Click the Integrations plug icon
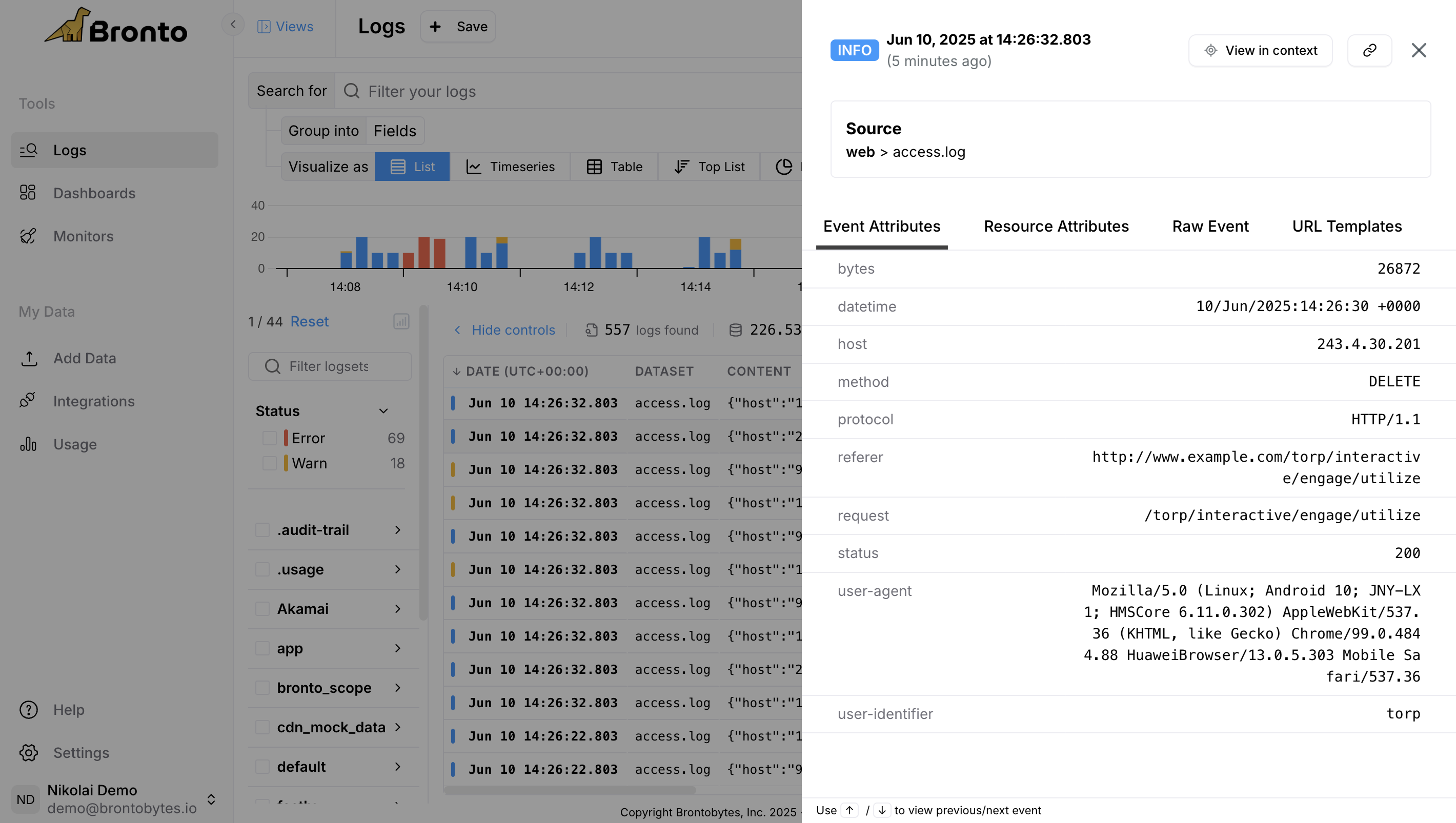Viewport: 1456px width, 823px height. [x=28, y=401]
